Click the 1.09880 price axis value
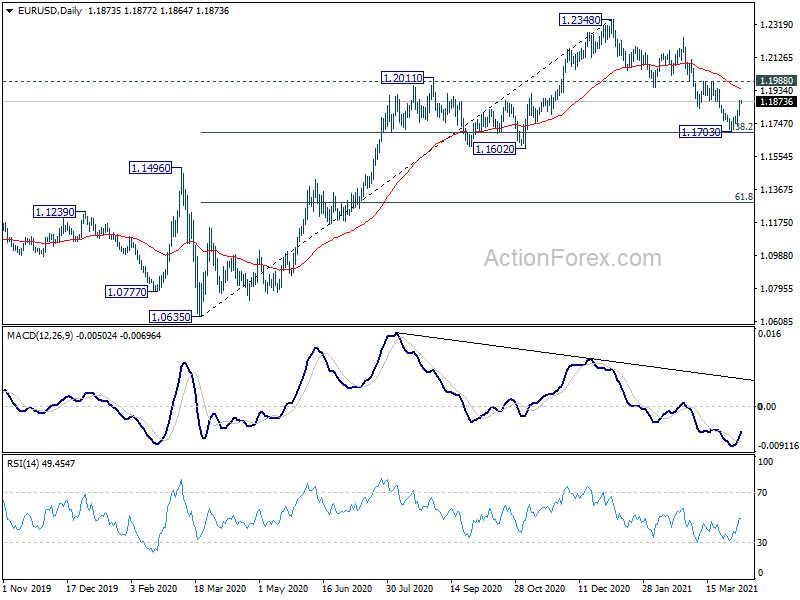800x600 pixels. [x=777, y=256]
